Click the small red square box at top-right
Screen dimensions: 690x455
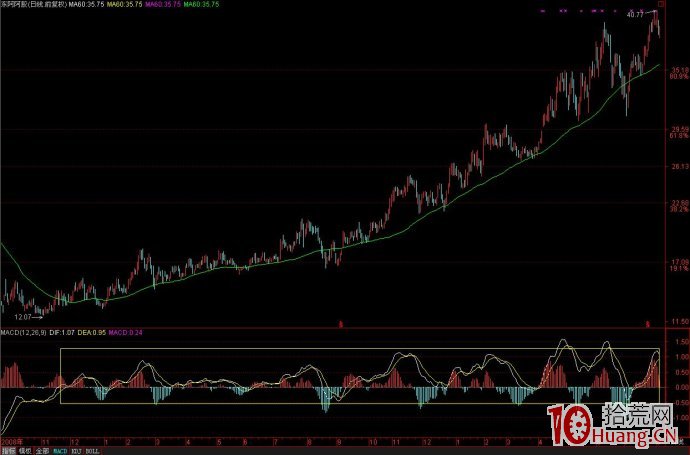click(660, 5)
